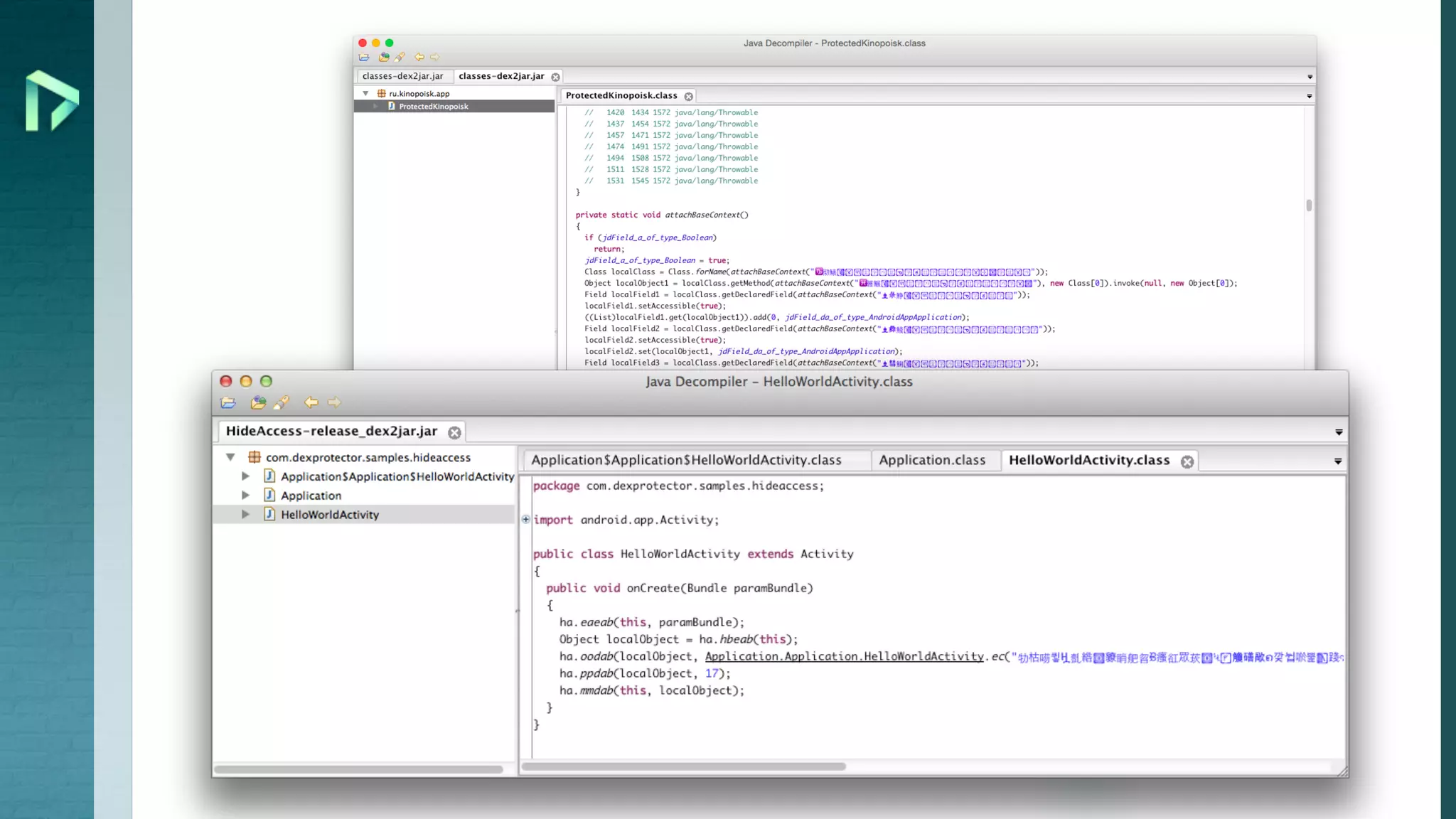The image size is (1456, 819).
Task: Switch to the Application.class tab
Action: [x=932, y=460]
